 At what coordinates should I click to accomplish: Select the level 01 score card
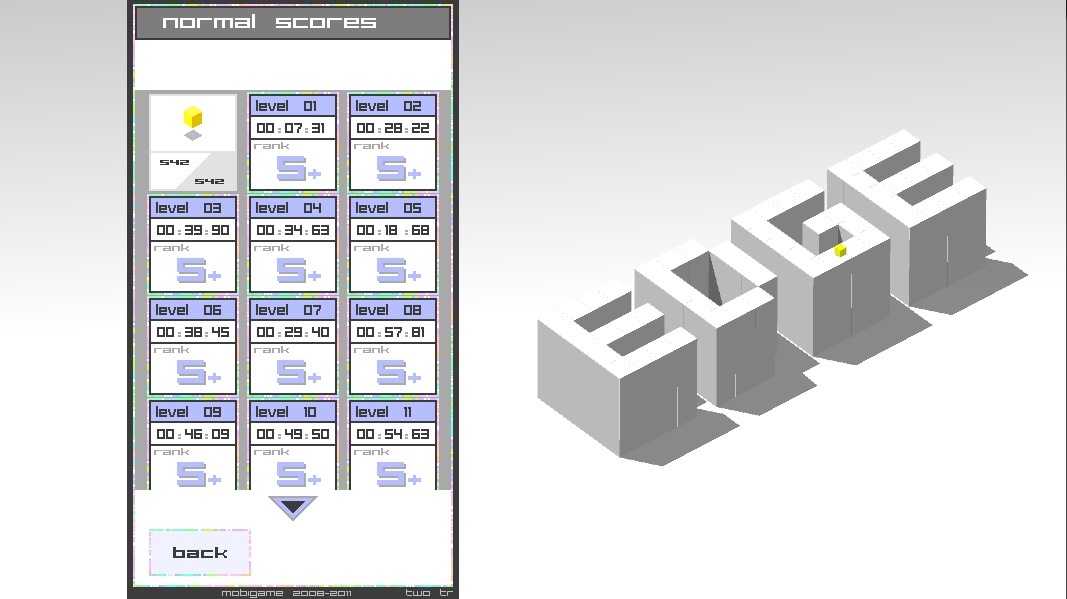[x=293, y=141]
